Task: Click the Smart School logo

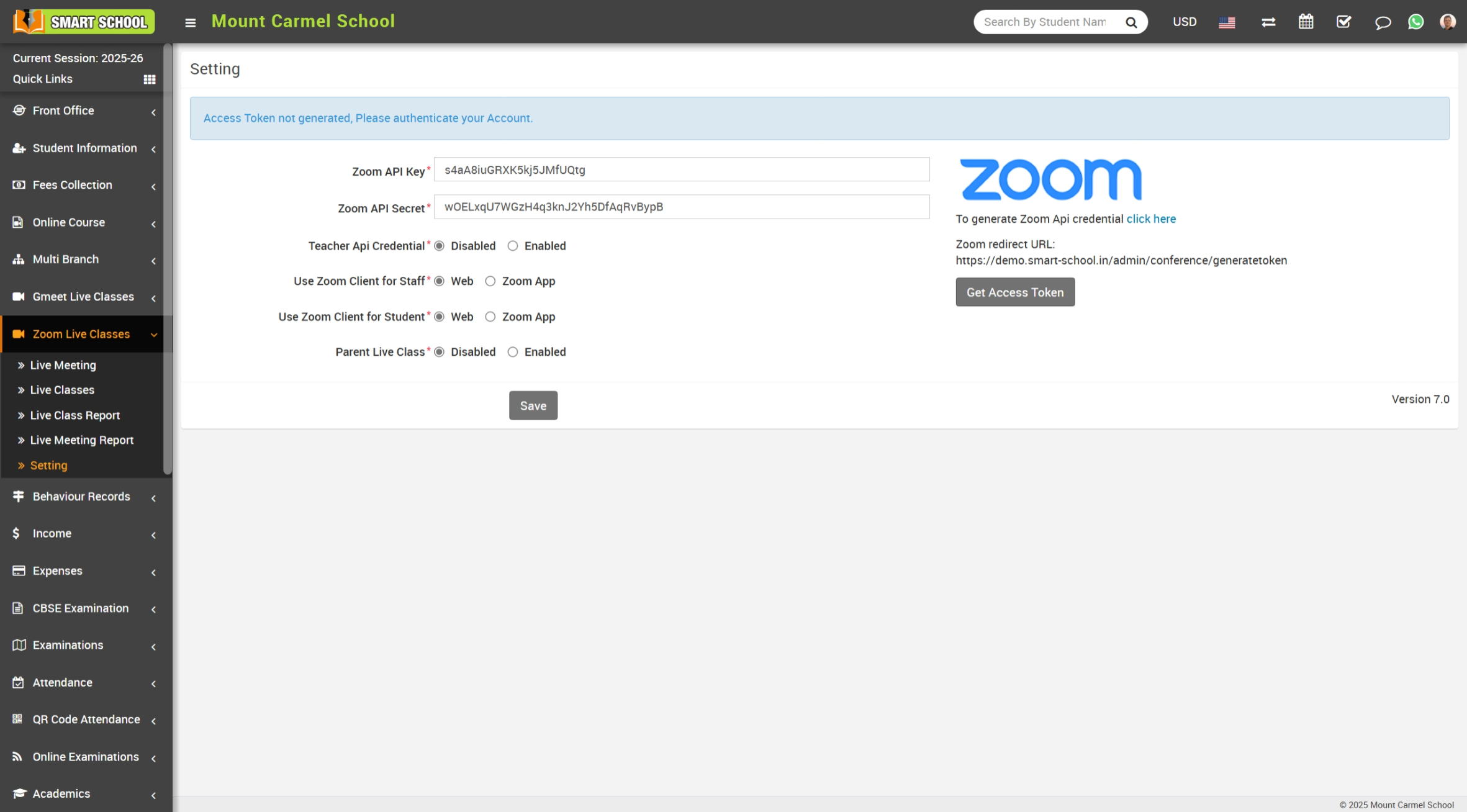Action: (83, 22)
